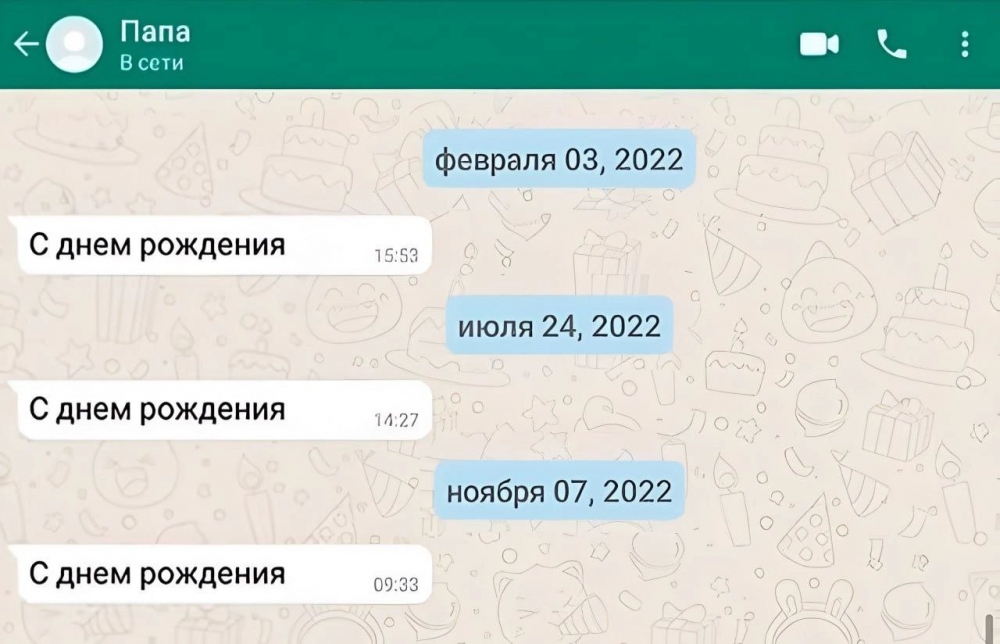Click the 'С днем рождения' text in the first bubble
This screenshot has height=644, width=1000.
(157, 245)
